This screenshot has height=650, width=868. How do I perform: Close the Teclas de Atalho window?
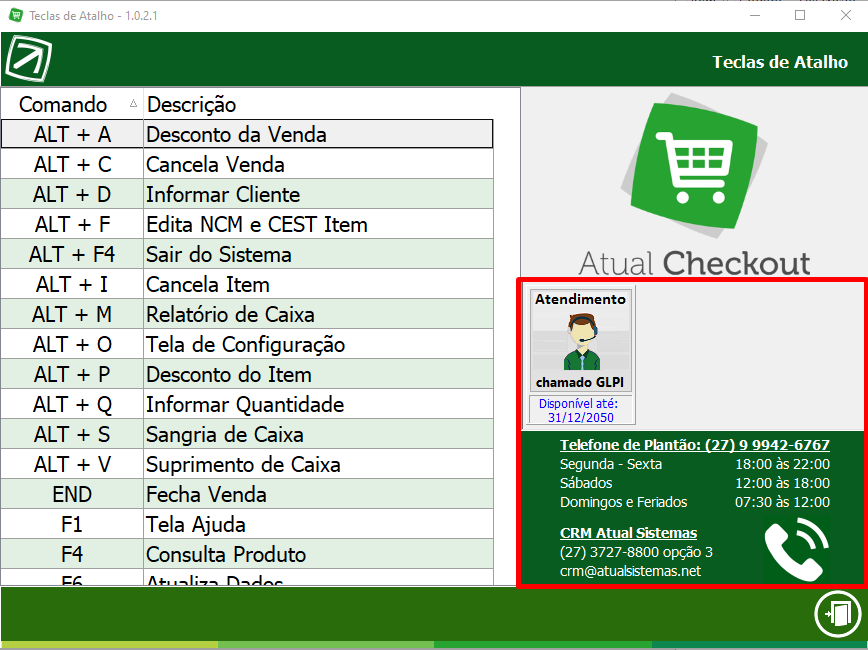[846, 15]
